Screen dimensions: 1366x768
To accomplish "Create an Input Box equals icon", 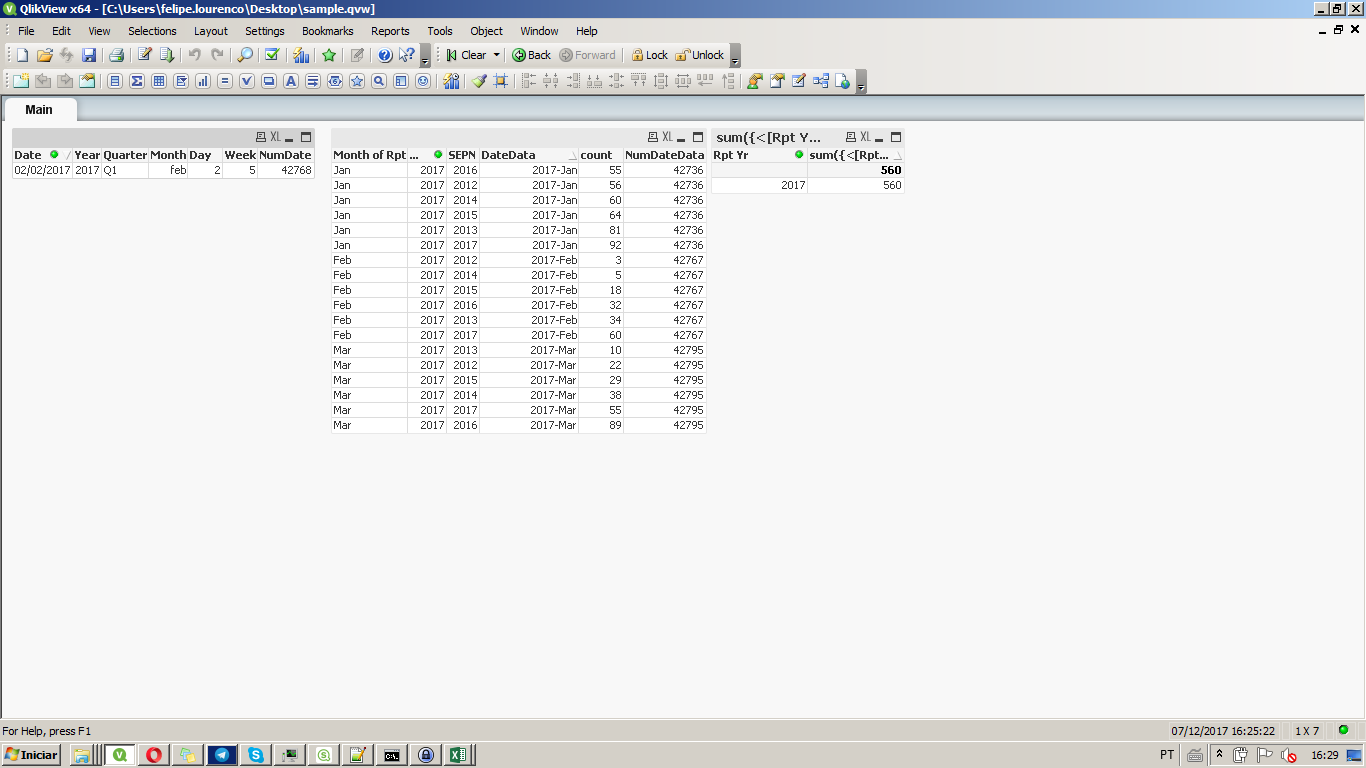I will click(225, 81).
